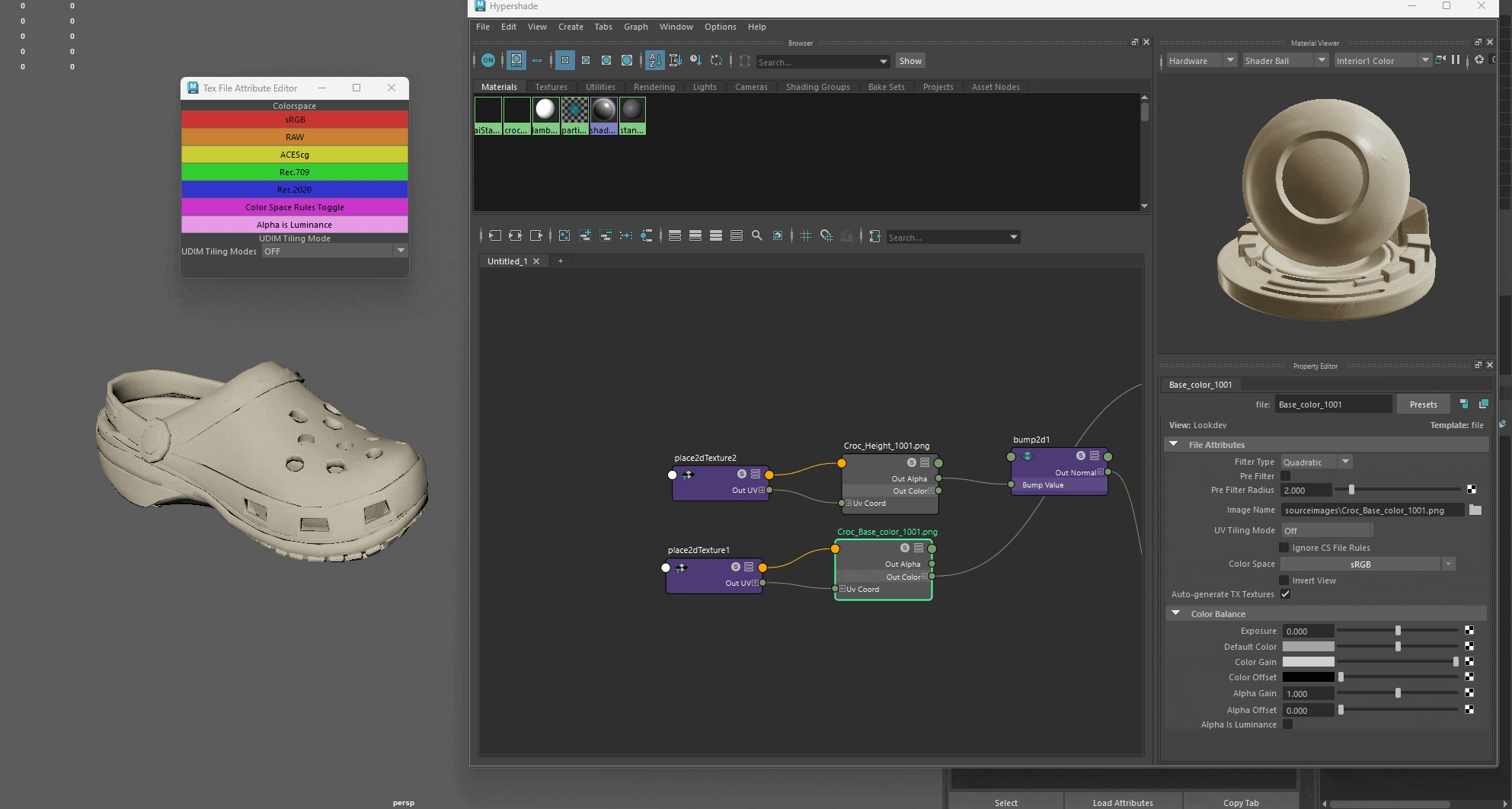This screenshot has width=1512, height=809.
Task: Click the Image Name path field
Action: tap(1372, 510)
